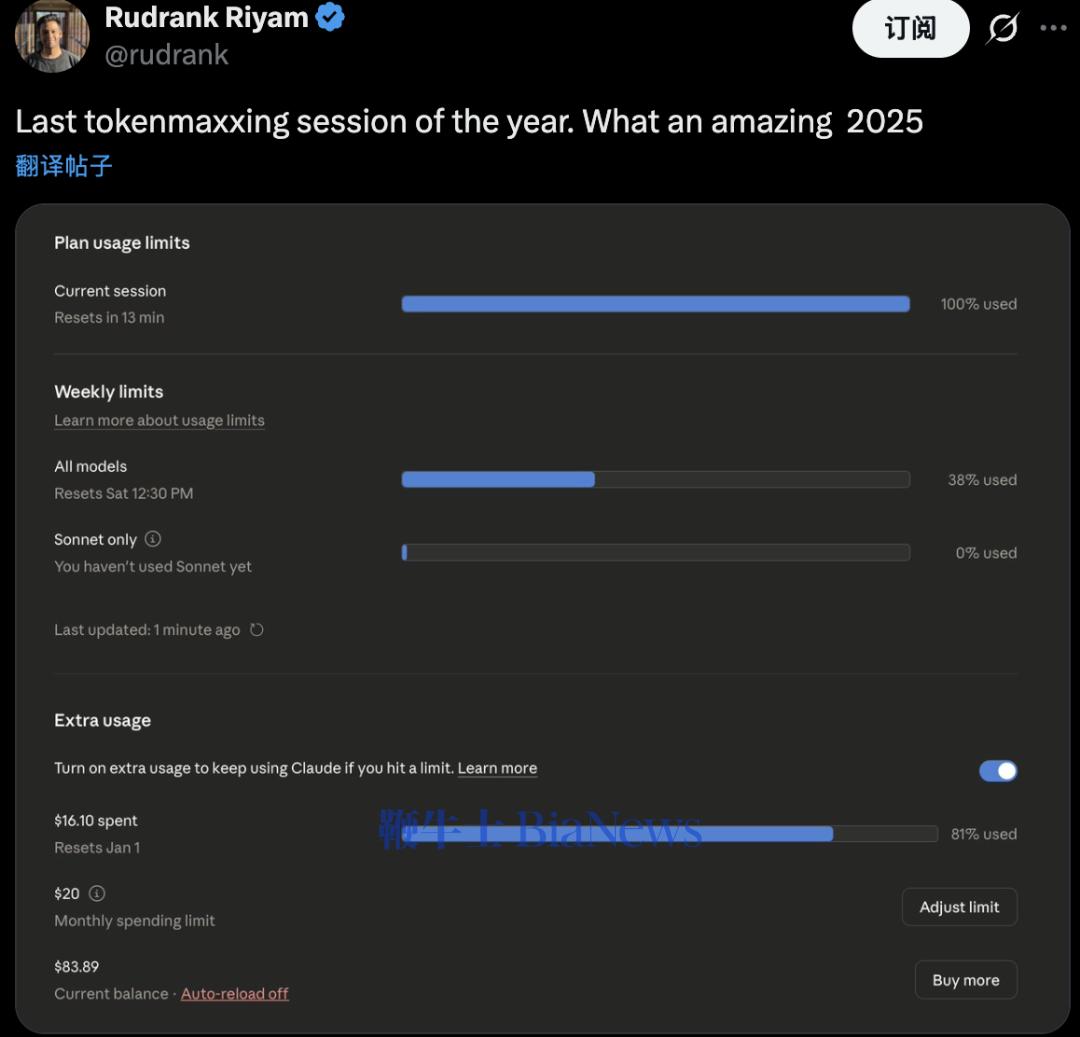
Task: Open the three-dot more options menu
Action: click(1053, 28)
